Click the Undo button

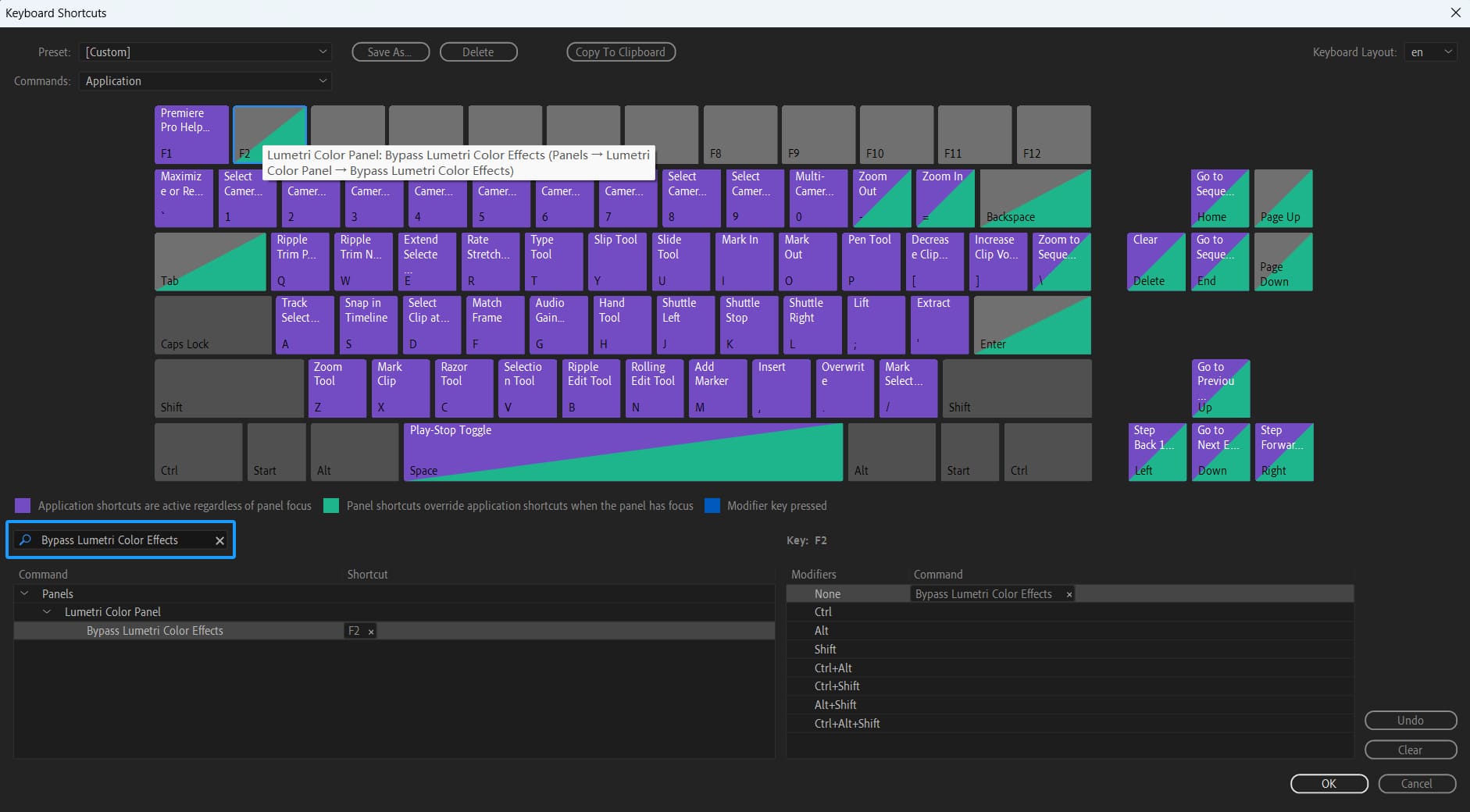click(1410, 720)
